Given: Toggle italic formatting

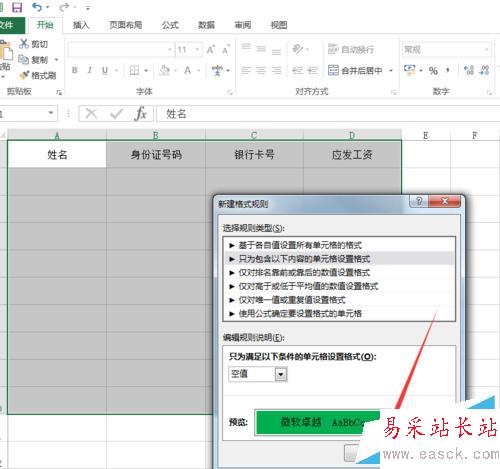Looking at the screenshot, I should pyautogui.click(x=90, y=70).
